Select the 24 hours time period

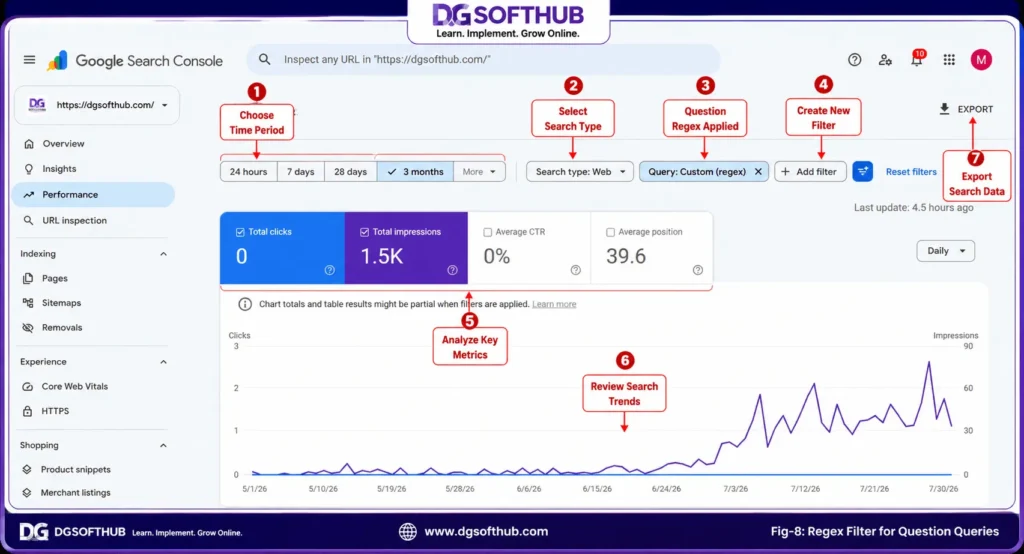coord(249,172)
